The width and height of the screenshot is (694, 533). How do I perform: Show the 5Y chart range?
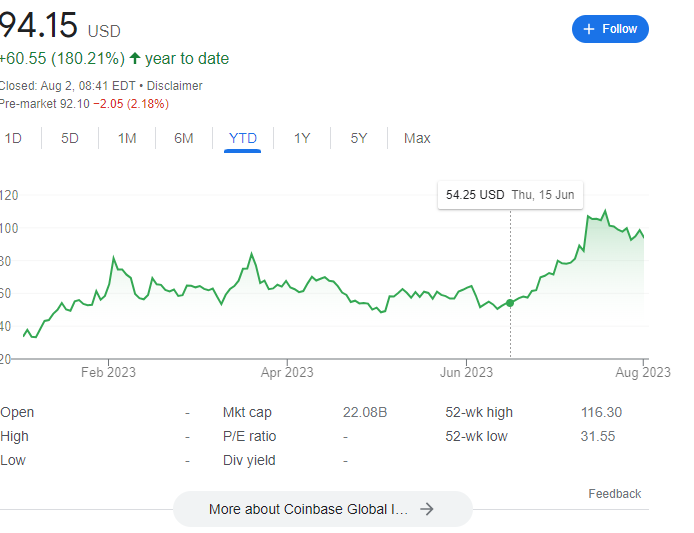359,138
